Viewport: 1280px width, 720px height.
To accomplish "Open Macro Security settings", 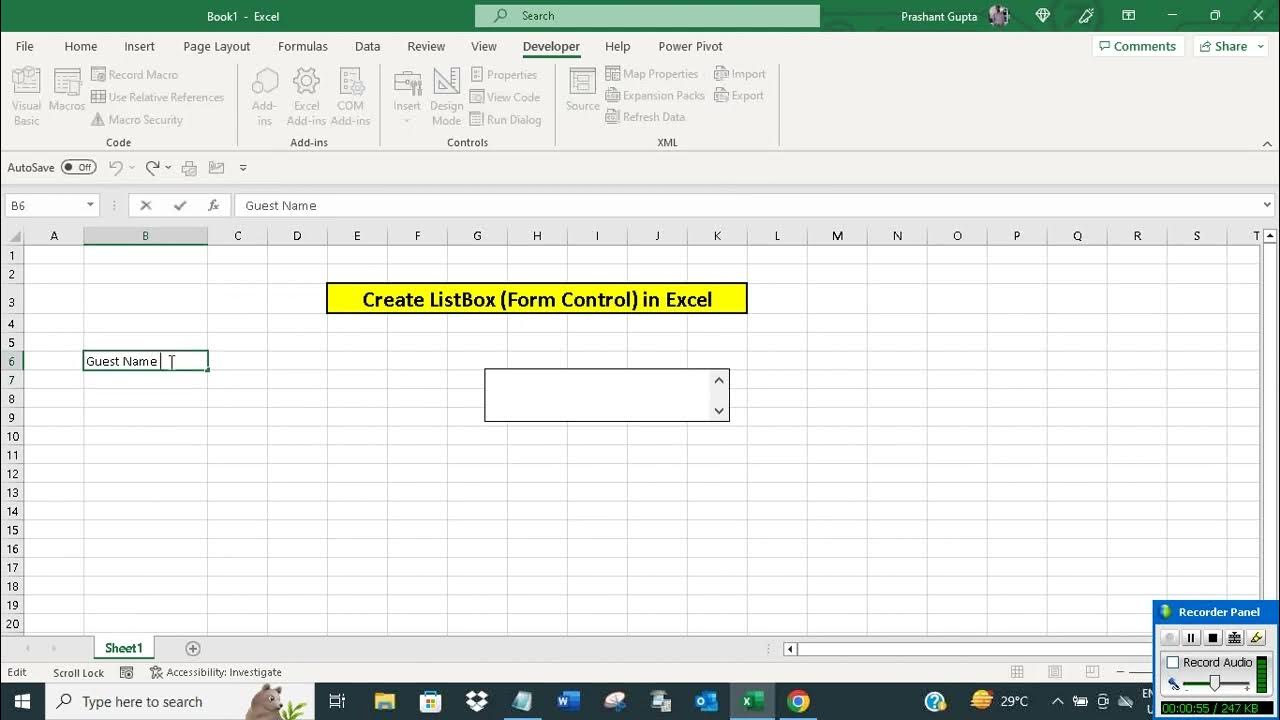I will point(137,120).
